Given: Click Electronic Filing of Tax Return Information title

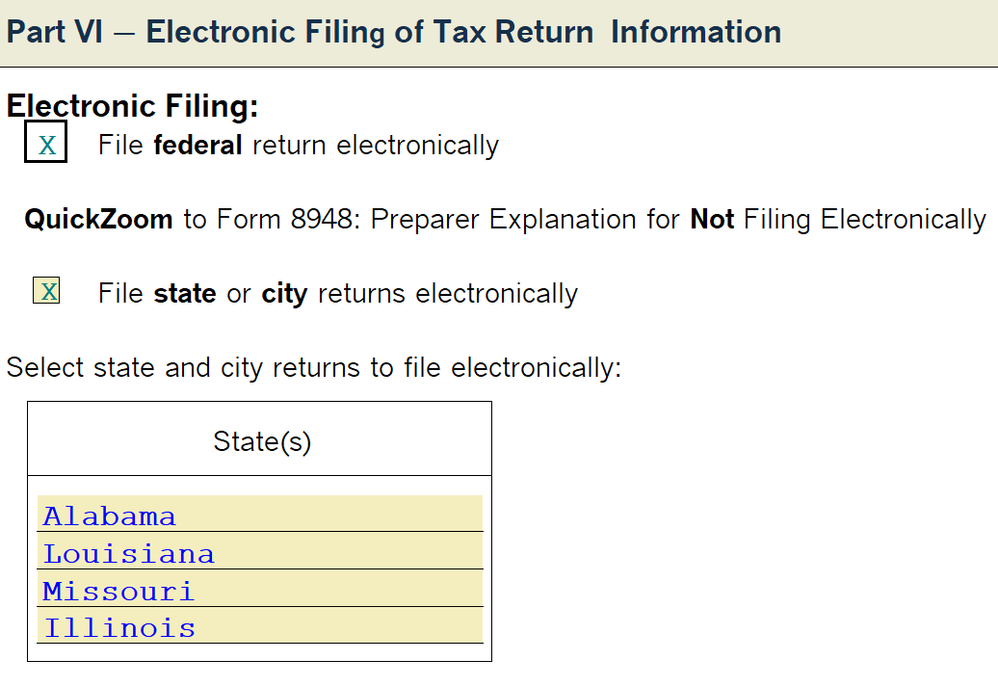Looking at the screenshot, I should coord(463,32).
